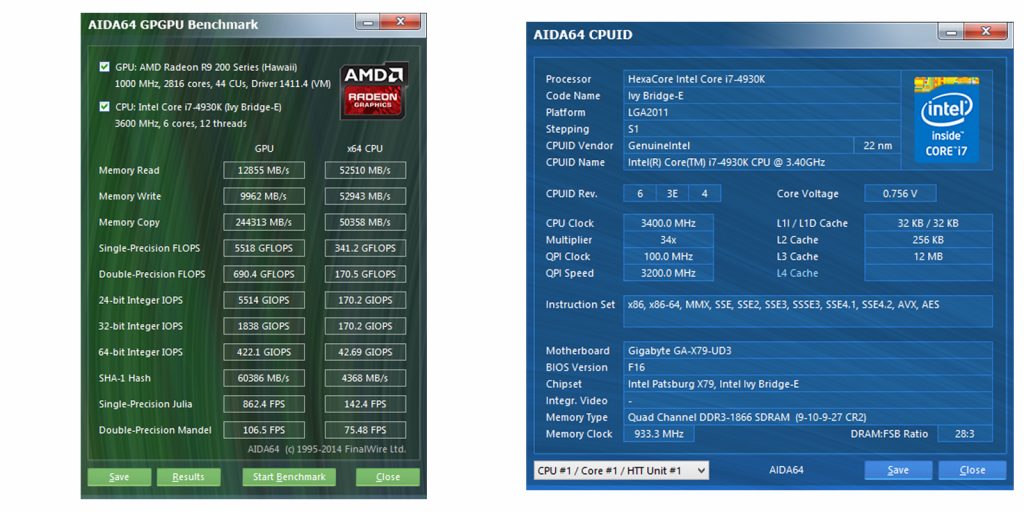Click Code Name value Ivy Bridge-E
Viewport: 1024px width, 512px height.
pos(762,95)
